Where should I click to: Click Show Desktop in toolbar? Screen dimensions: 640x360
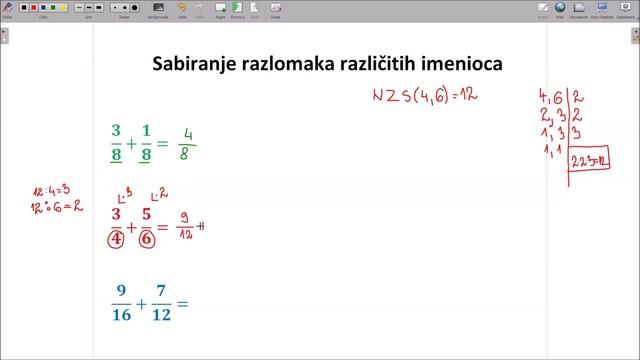pyautogui.click(x=602, y=10)
